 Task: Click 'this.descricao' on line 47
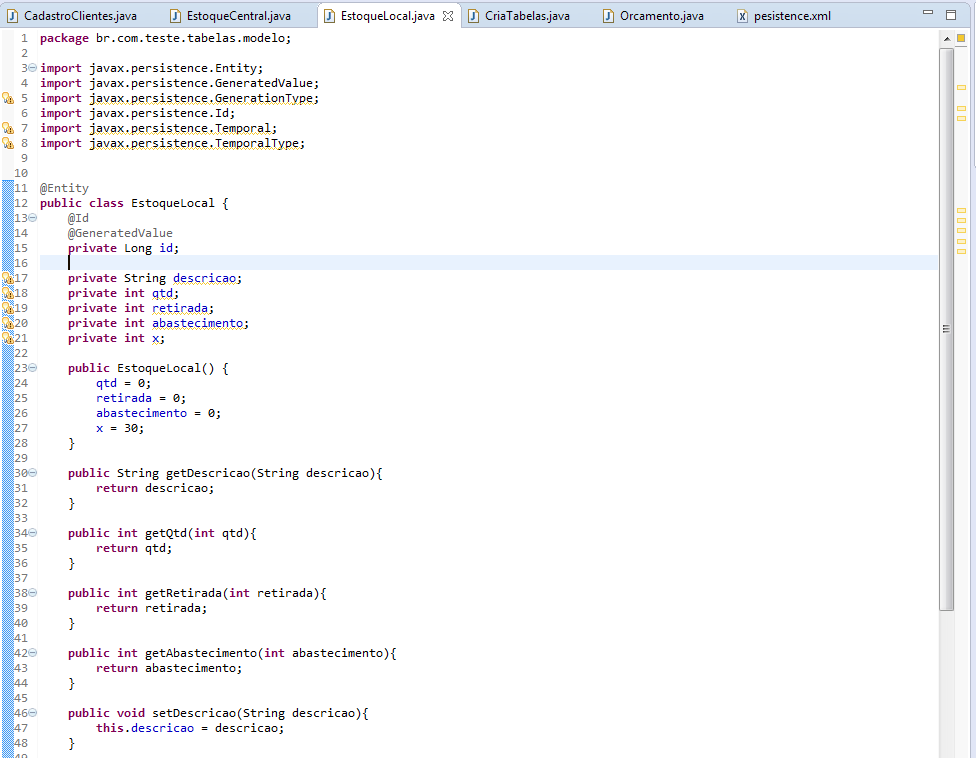coord(144,728)
